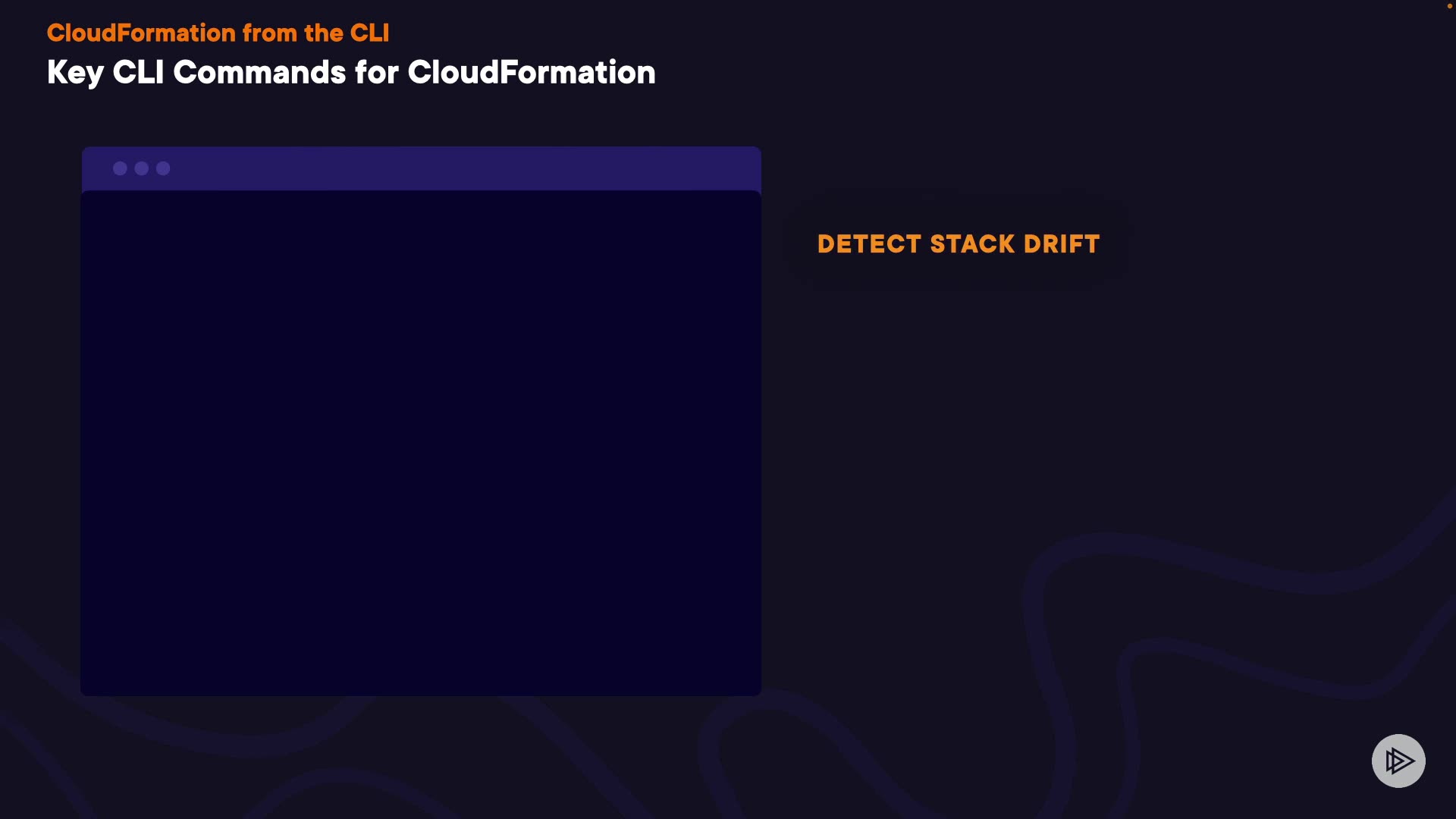Click the DETECT STACK DRIFT label
Screen dimensions: 1456x819
pos(958,244)
